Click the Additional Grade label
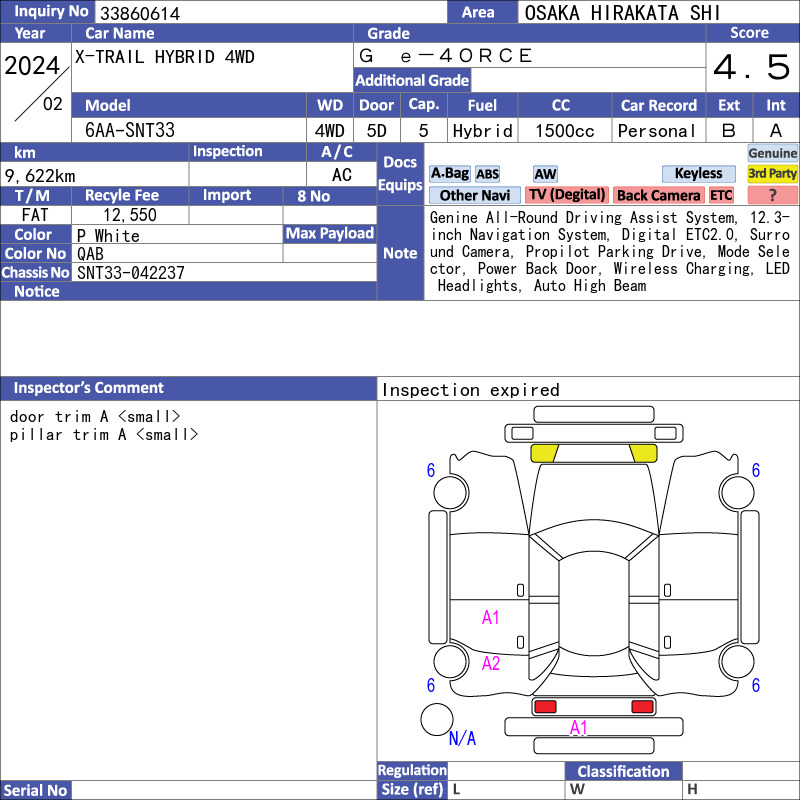This screenshot has width=800, height=800. click(x=412, y=81)
